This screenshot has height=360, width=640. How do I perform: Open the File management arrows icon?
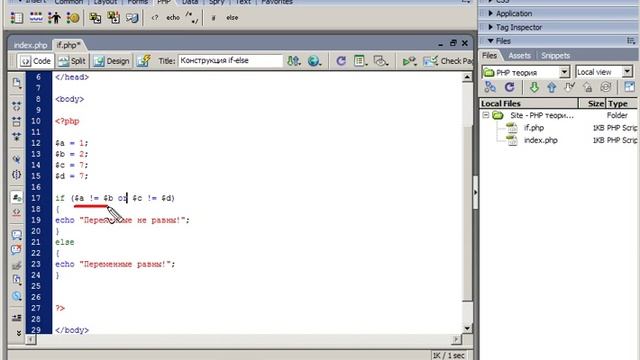[x=293, y=61]
